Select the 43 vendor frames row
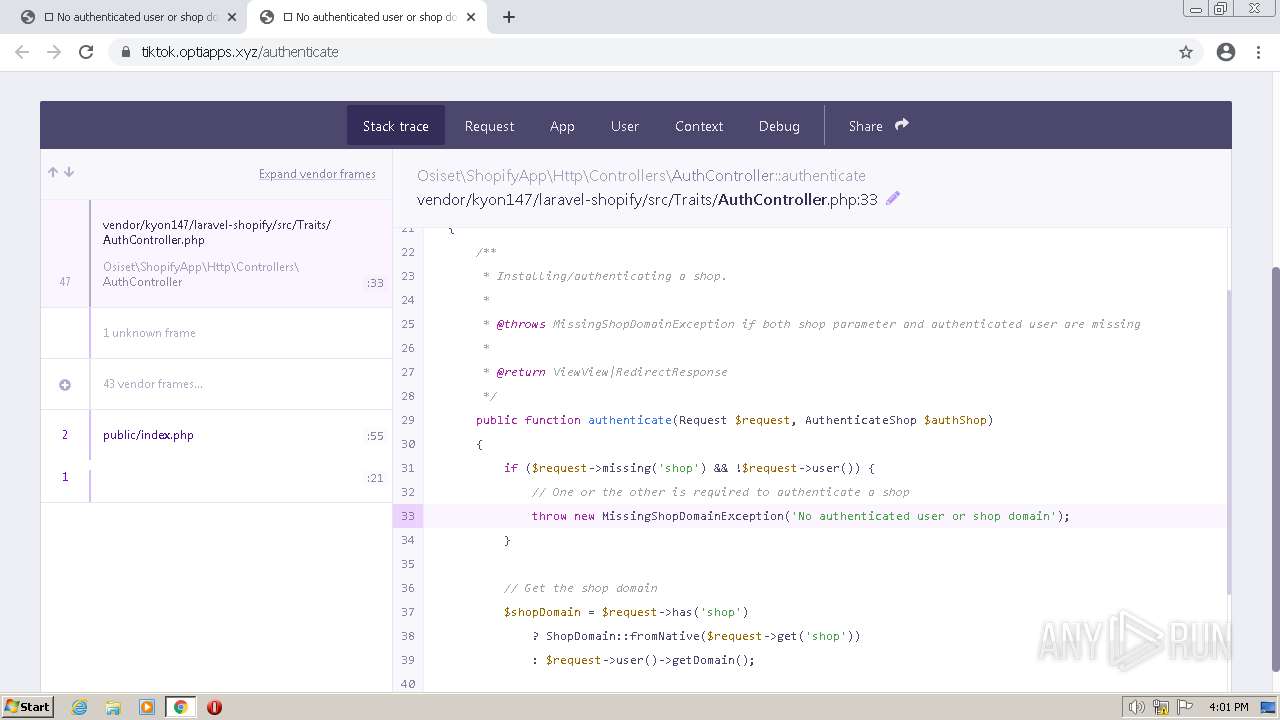This screenshot has height=720, width=1280. tap(216, 384)
